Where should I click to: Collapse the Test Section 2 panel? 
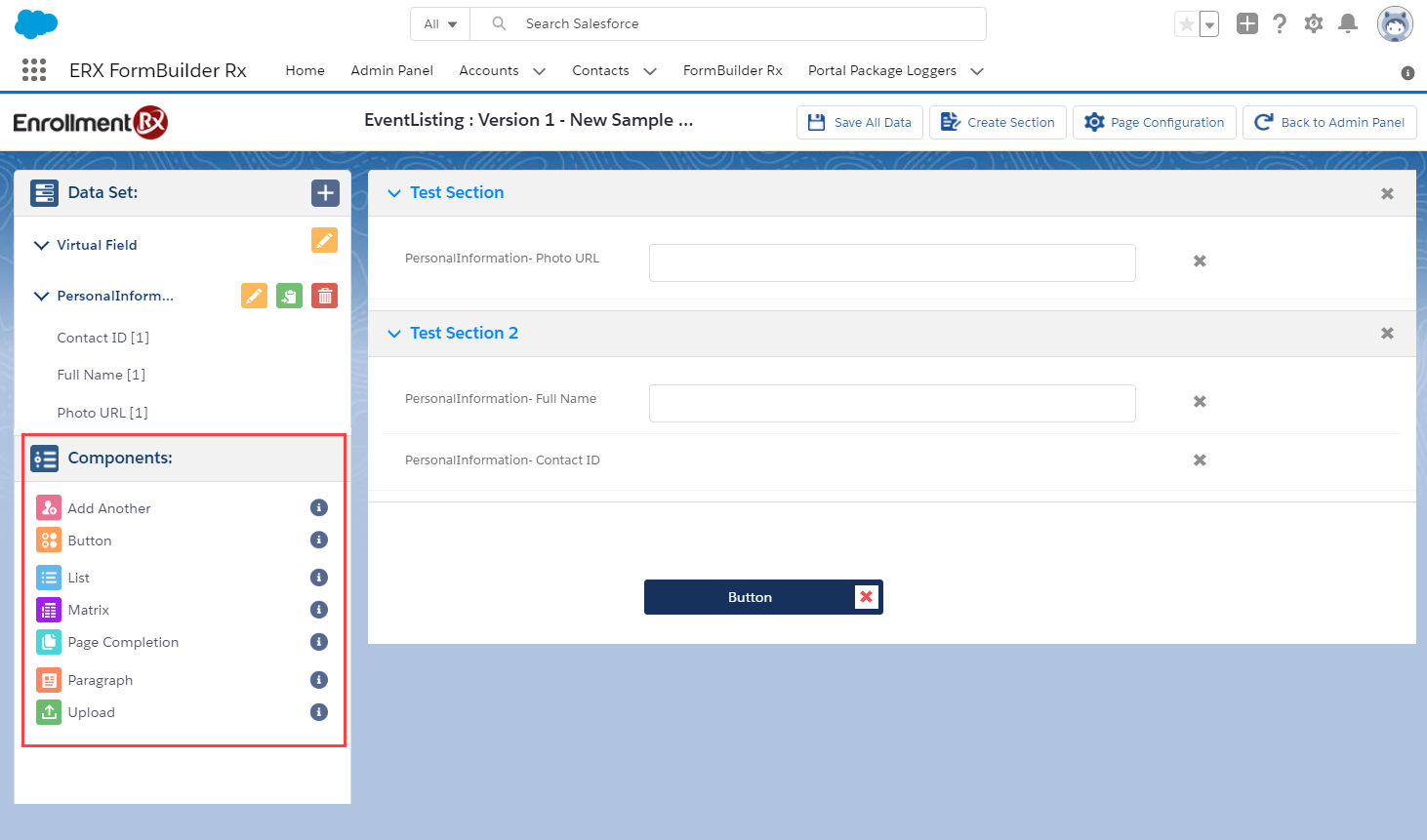pos(394,334)
